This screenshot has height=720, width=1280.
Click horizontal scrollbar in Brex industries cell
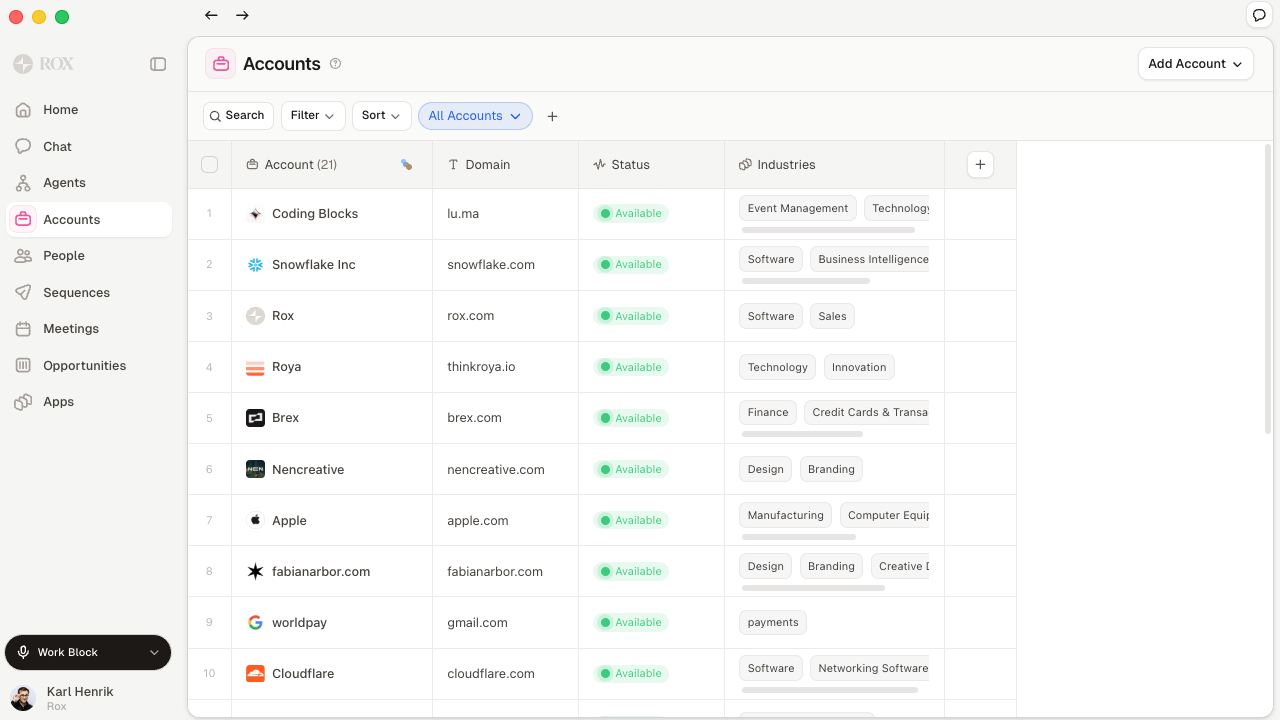pos(802,434)
